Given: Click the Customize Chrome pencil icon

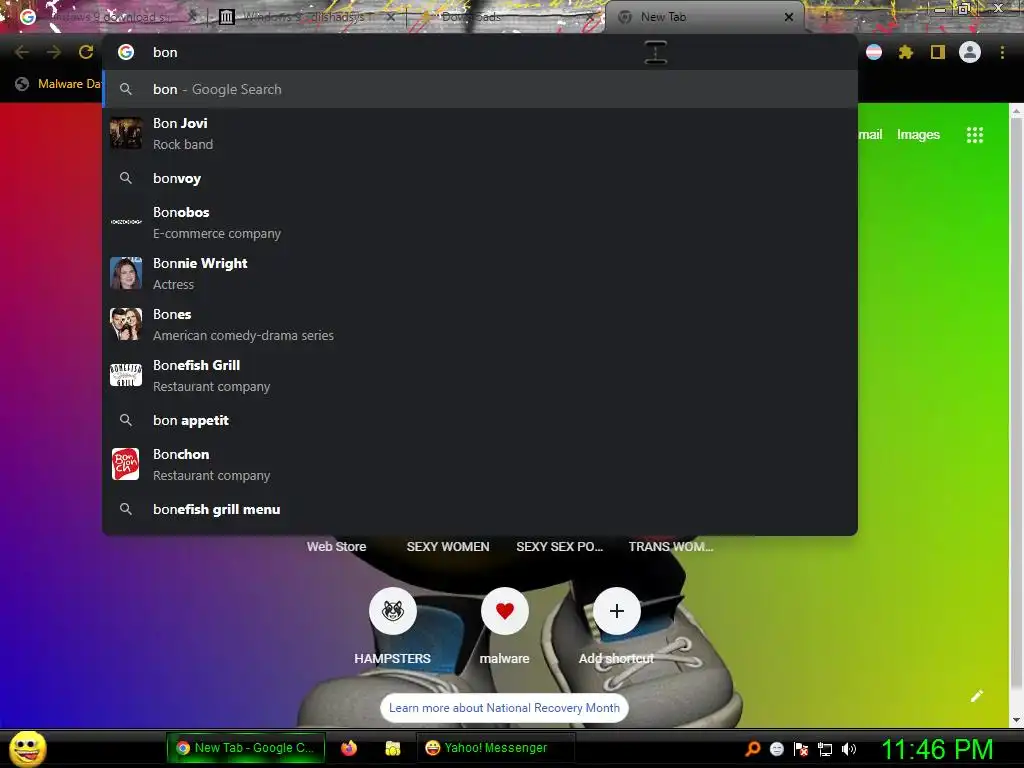Looking at the screenshot, I should [x=976, y=696].
